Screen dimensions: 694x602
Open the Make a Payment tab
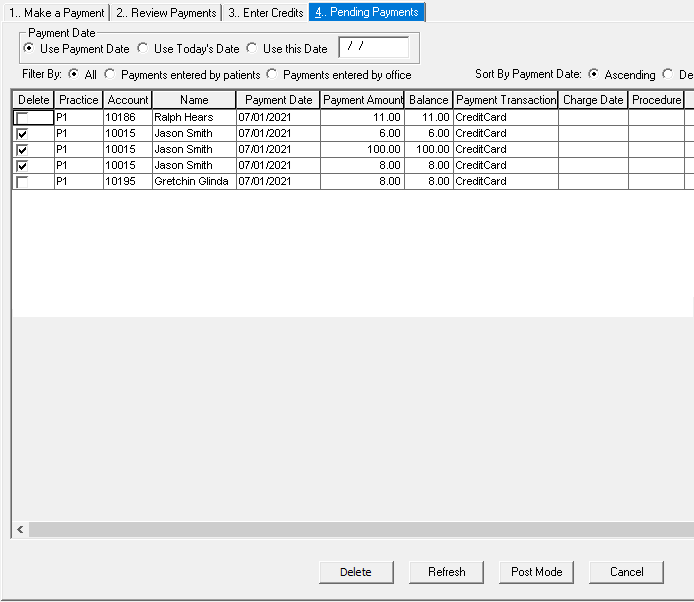click(x=56, y=13)
